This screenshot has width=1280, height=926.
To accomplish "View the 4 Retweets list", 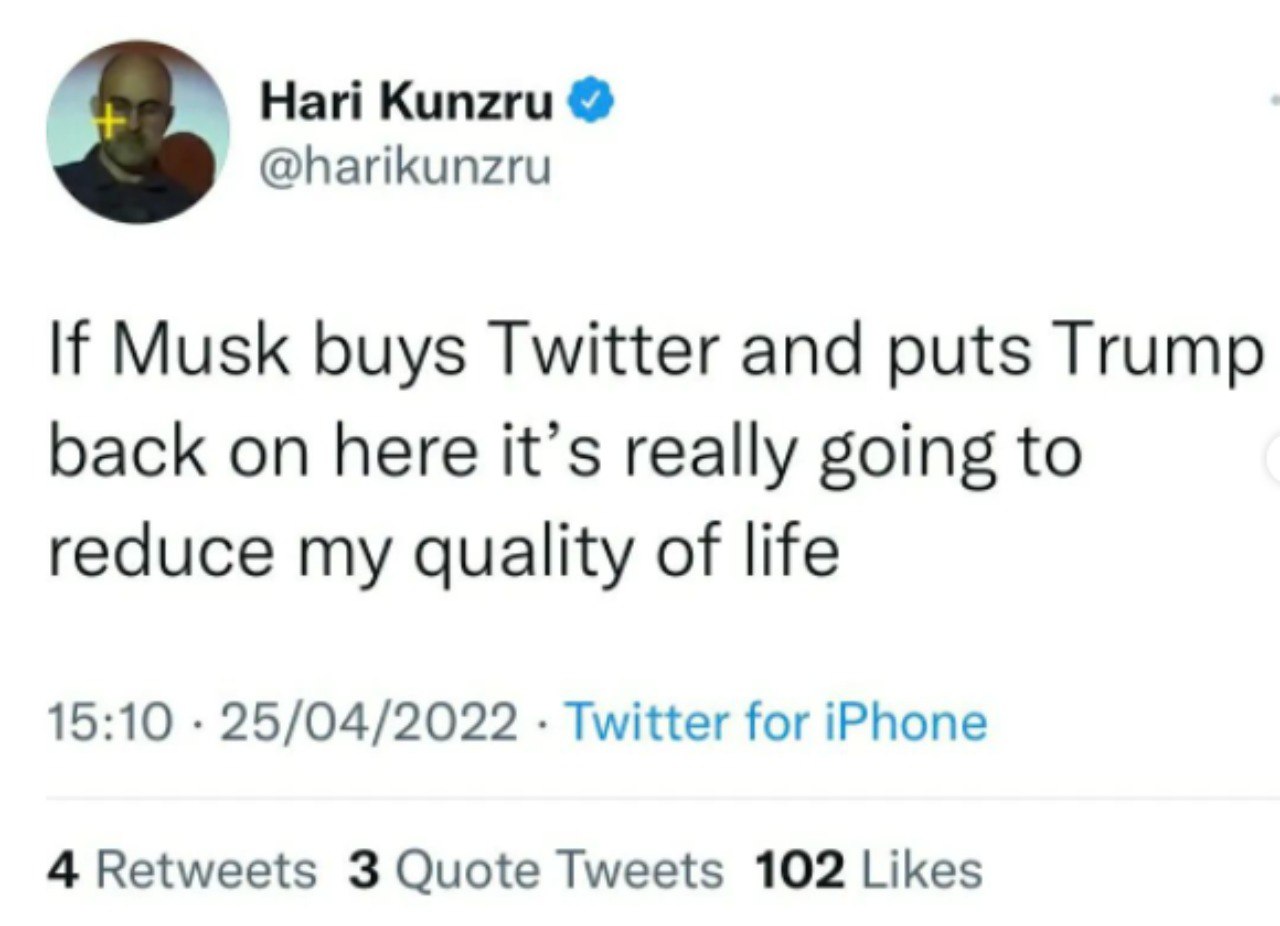I will click(181, 870).
